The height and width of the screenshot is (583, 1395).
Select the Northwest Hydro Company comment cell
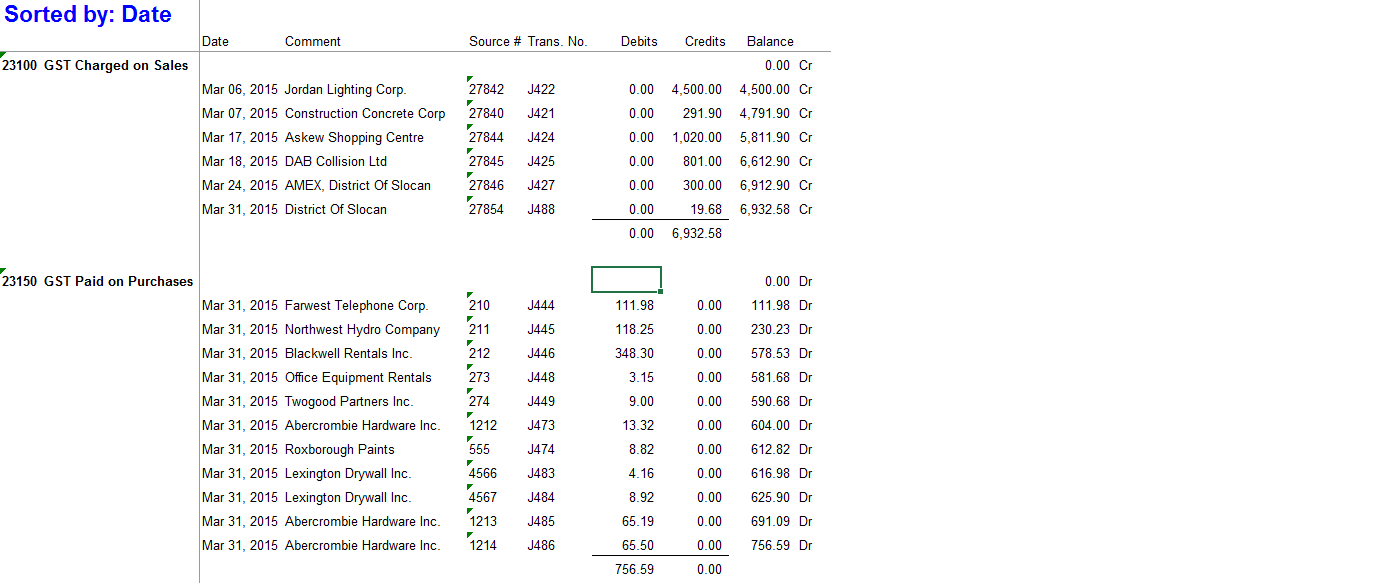coord(362,329)
